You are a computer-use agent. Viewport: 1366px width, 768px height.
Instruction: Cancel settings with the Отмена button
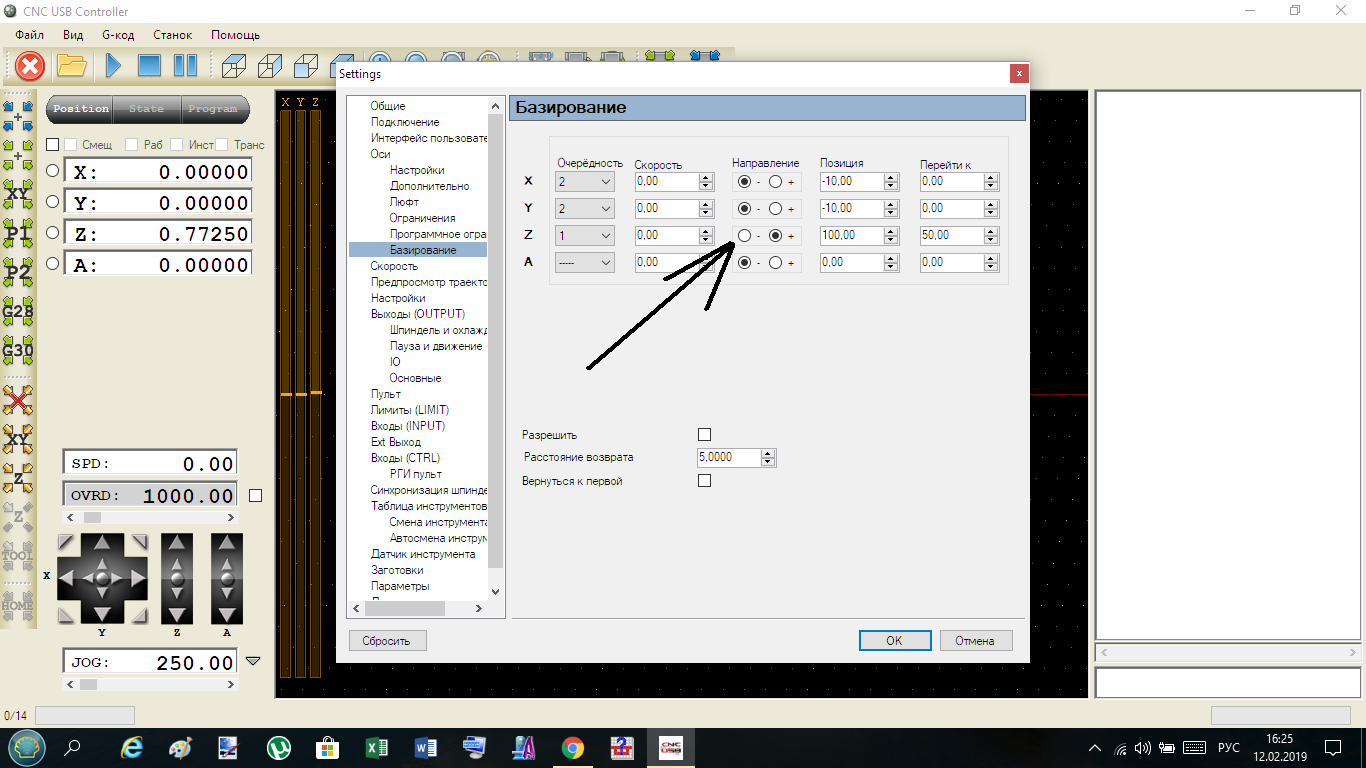(975, 641)
